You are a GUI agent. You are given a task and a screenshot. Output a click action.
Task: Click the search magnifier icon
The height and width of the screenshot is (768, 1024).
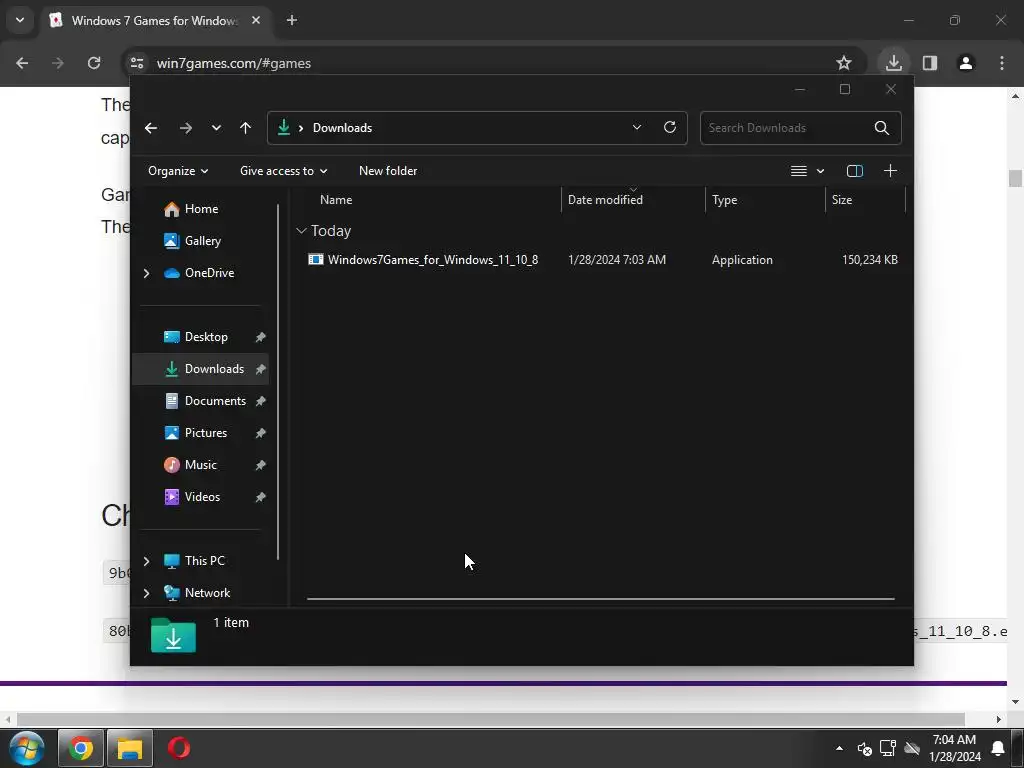point(882,128)
